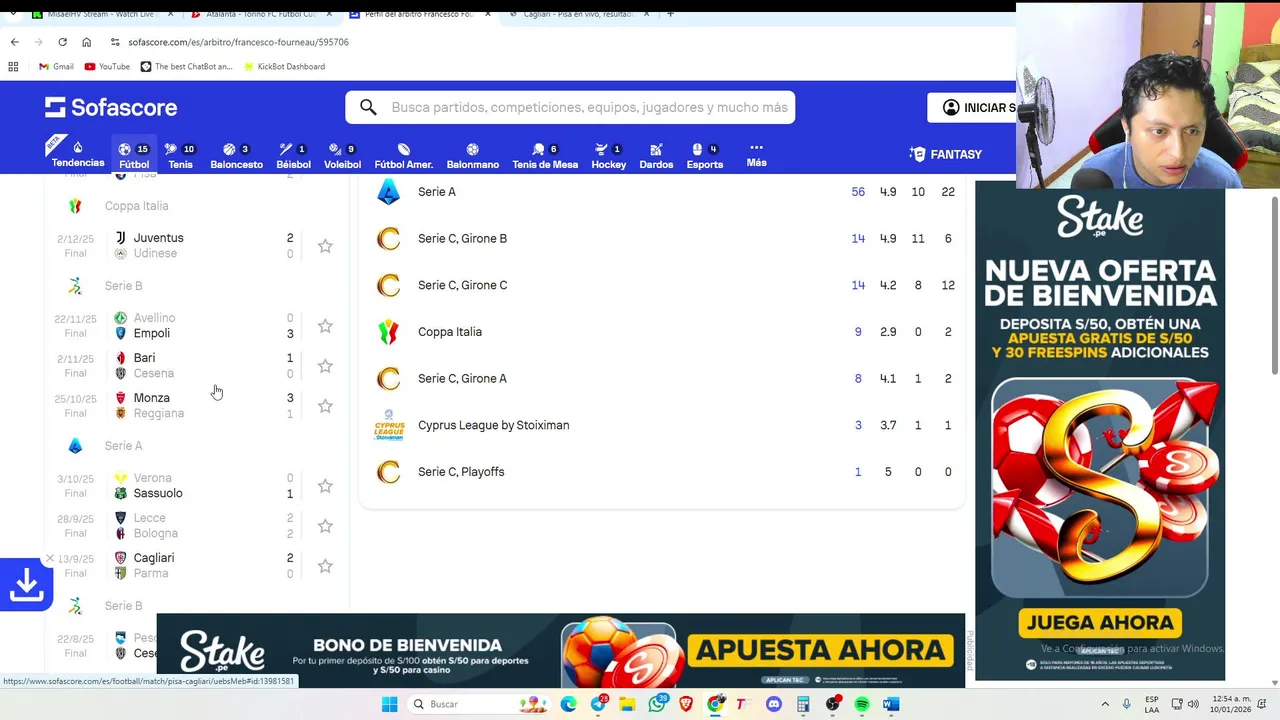Image resolution: width=1280 pixels, height=720 pixels.
Task: Click the address bar URL
Action: tap(238, 42)
